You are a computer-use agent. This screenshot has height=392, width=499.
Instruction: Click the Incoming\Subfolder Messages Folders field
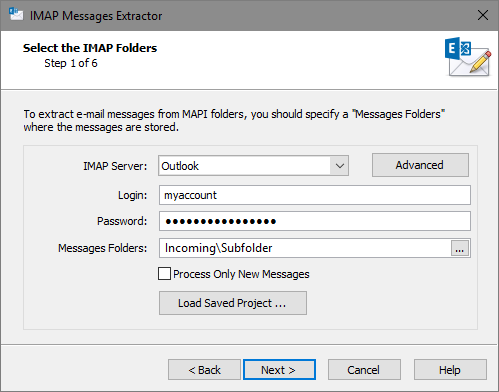[305, 248]
